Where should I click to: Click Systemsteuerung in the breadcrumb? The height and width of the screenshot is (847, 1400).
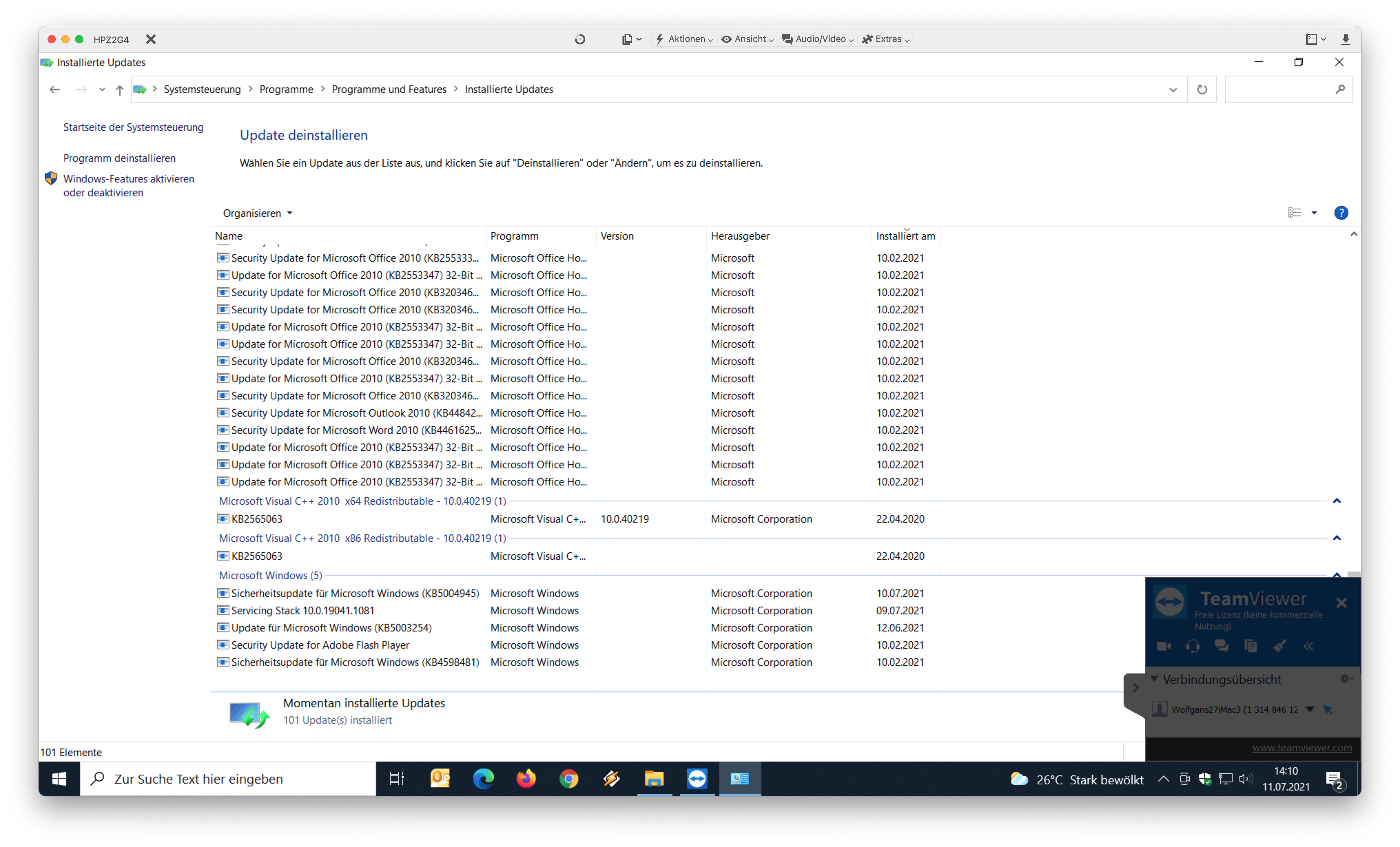coord(202,89)
